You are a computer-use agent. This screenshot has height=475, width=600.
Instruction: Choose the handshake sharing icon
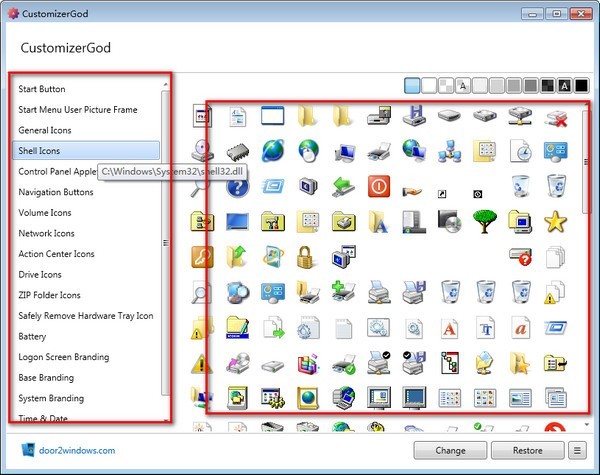click(413, 187)
